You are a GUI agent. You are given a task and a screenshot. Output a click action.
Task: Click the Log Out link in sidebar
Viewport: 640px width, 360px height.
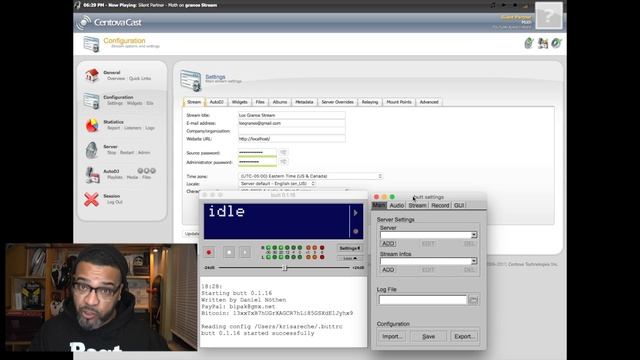115,202
